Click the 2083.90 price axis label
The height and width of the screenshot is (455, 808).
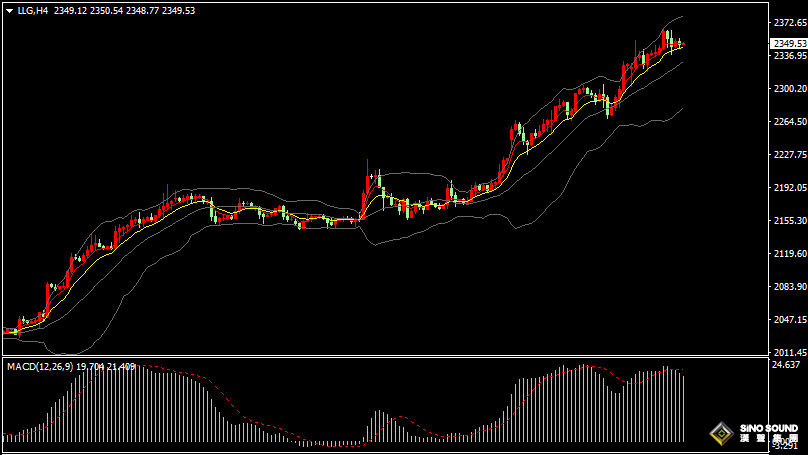point(789,287)
